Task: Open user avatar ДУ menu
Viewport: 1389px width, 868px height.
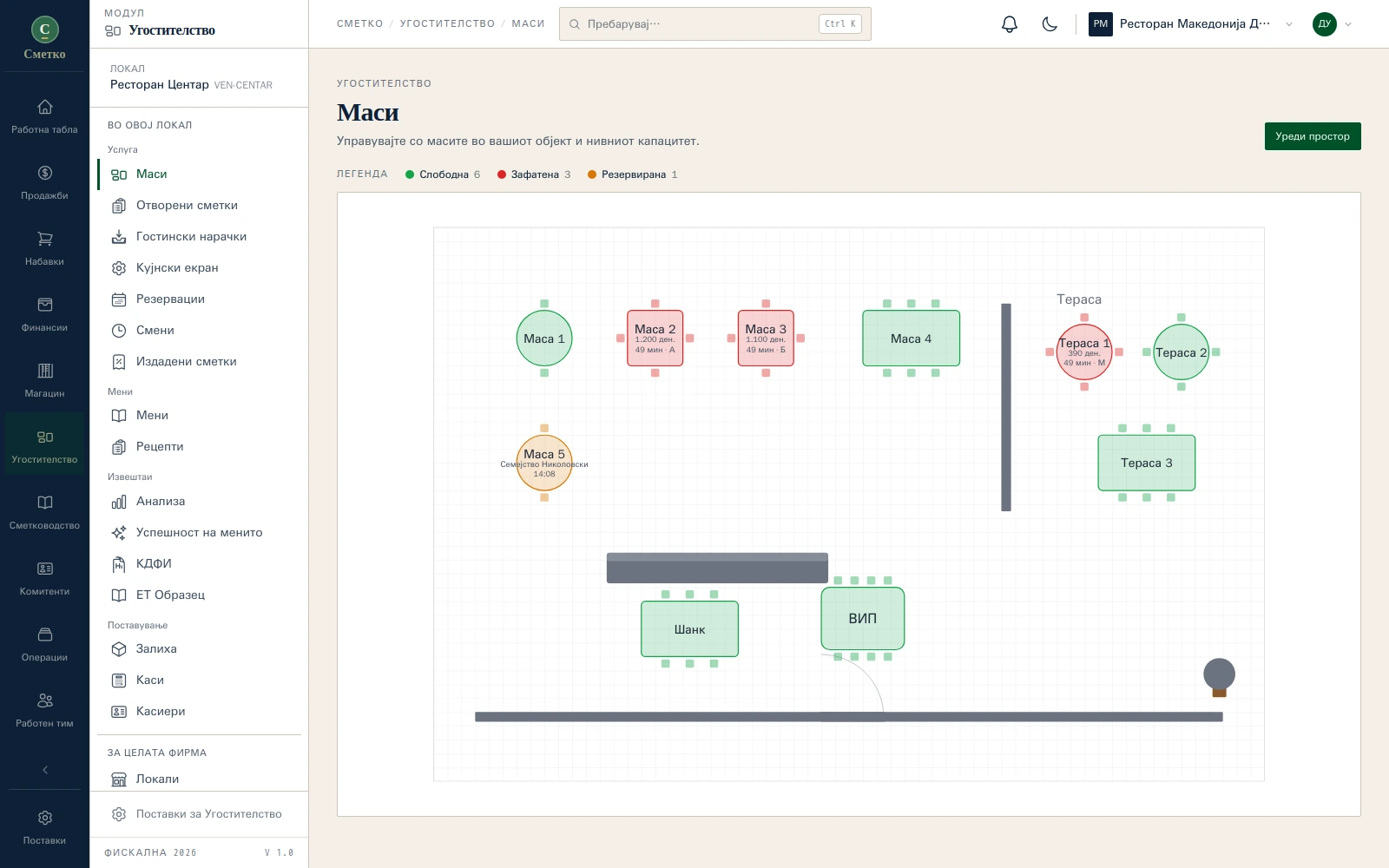Action: [x=1333, y=24]
